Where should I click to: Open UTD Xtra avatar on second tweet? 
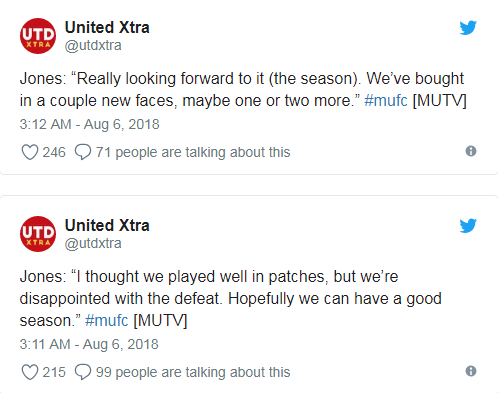38,234
